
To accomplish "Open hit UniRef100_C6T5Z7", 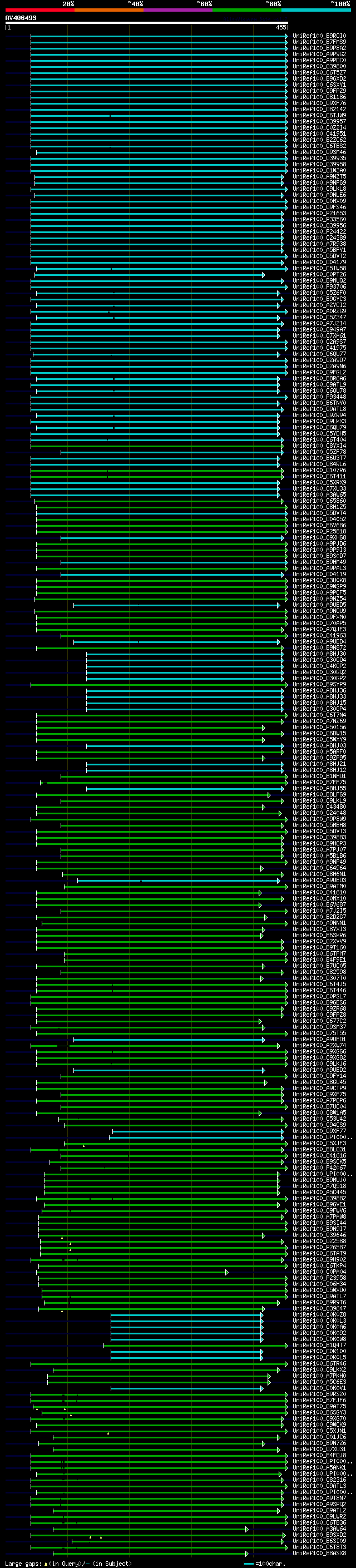I will tap(319, 72).
